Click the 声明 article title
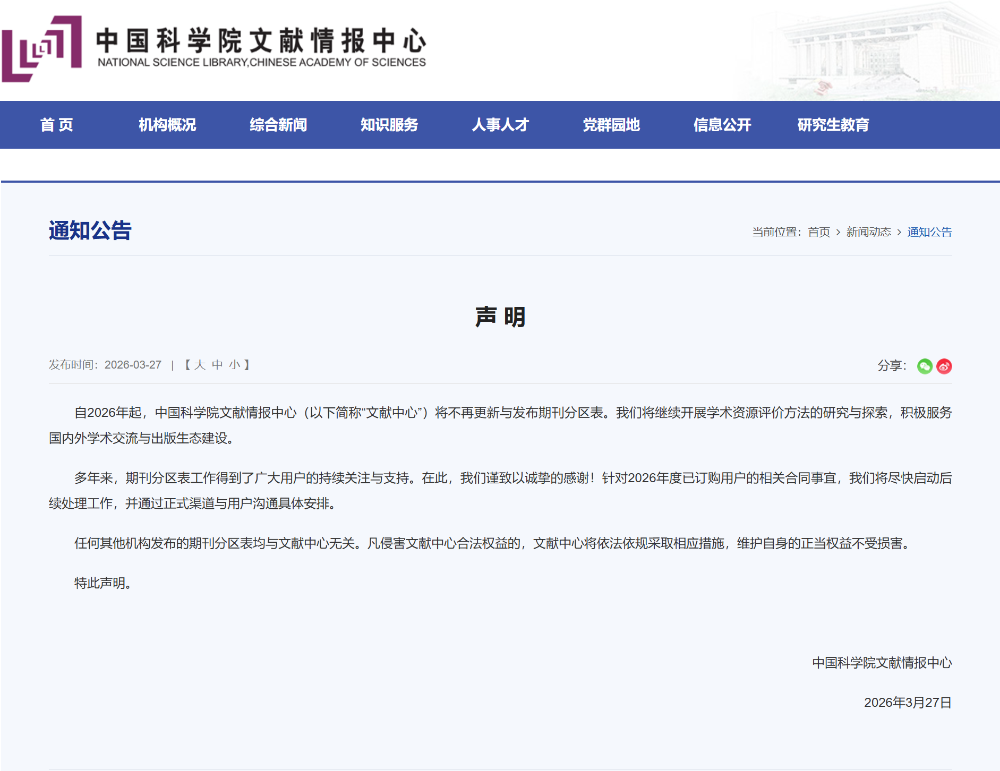 500,317
